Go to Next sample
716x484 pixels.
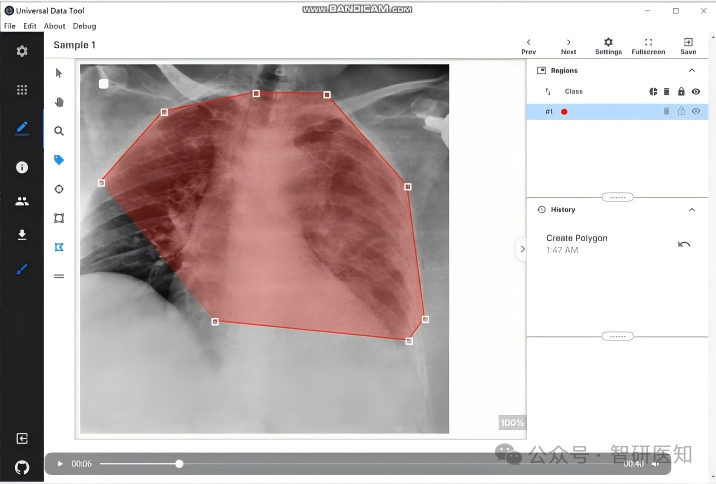[568, 46]
